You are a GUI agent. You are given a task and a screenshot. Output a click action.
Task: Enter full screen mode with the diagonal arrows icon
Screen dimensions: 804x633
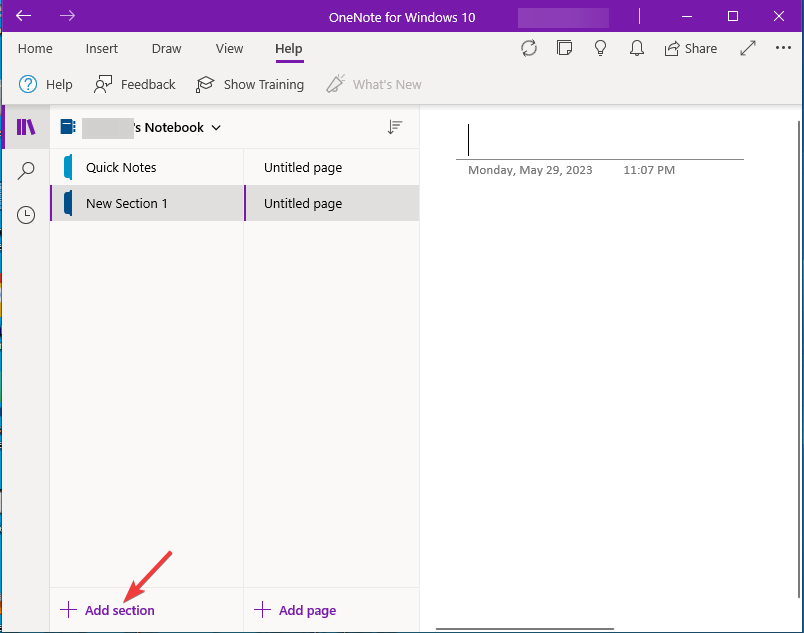(748, 48)
